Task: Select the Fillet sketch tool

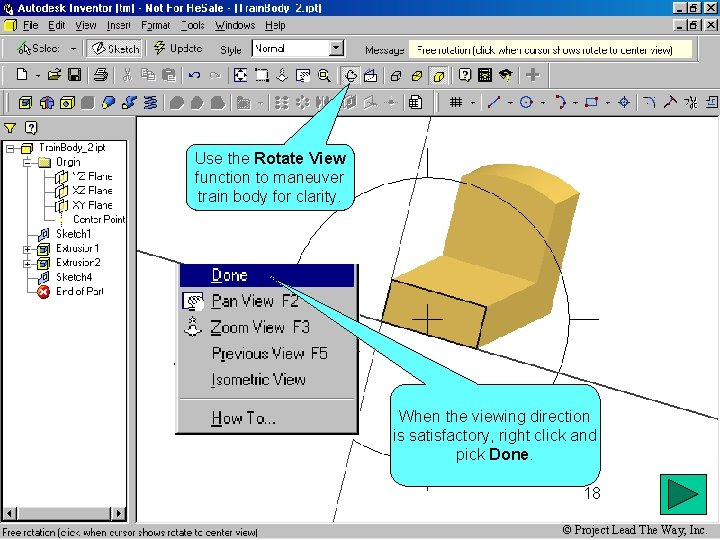Action: [x=649, y=102]
